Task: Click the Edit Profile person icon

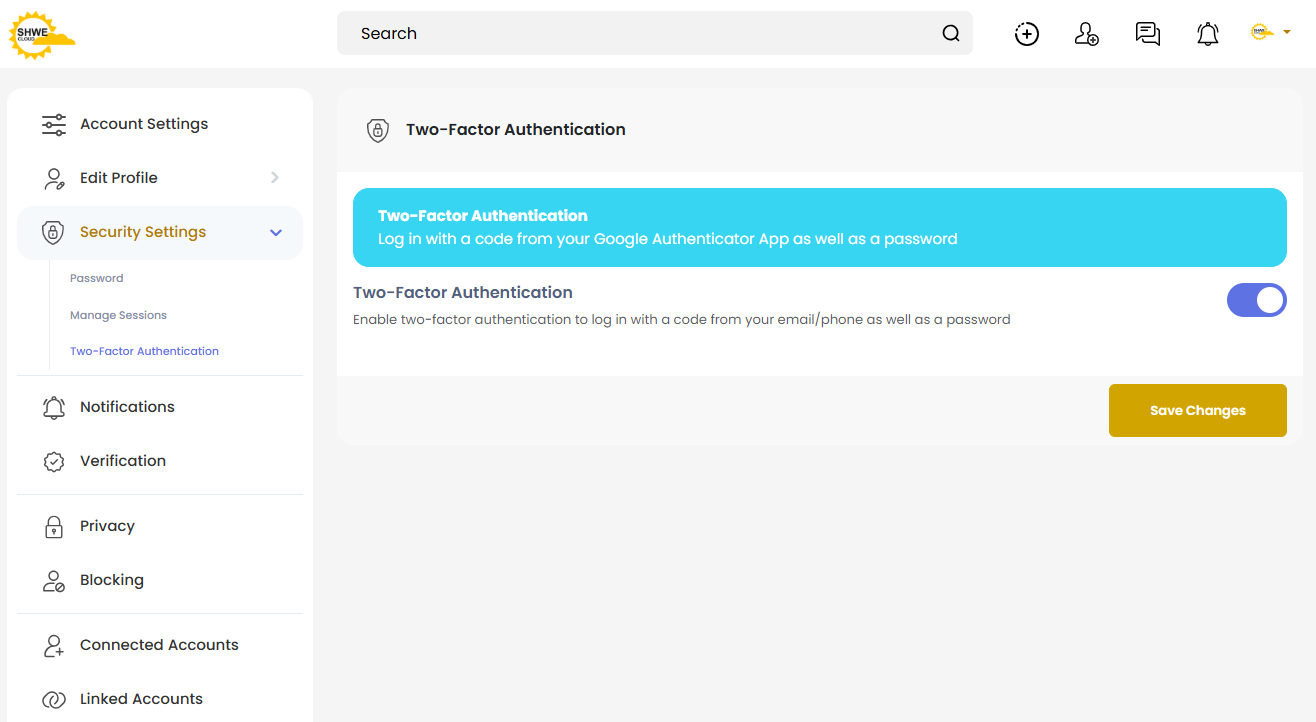Action: click(54, 178)
